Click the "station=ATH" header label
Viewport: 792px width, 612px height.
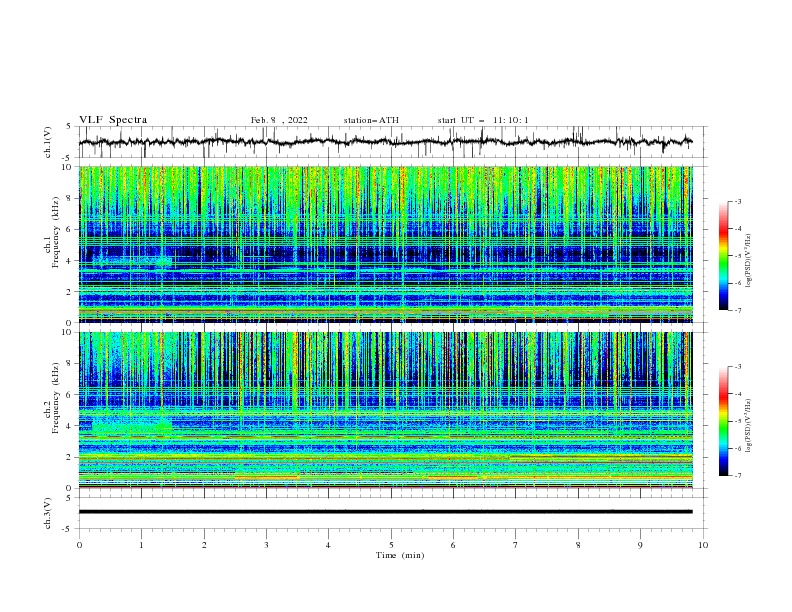pos(371,120)
